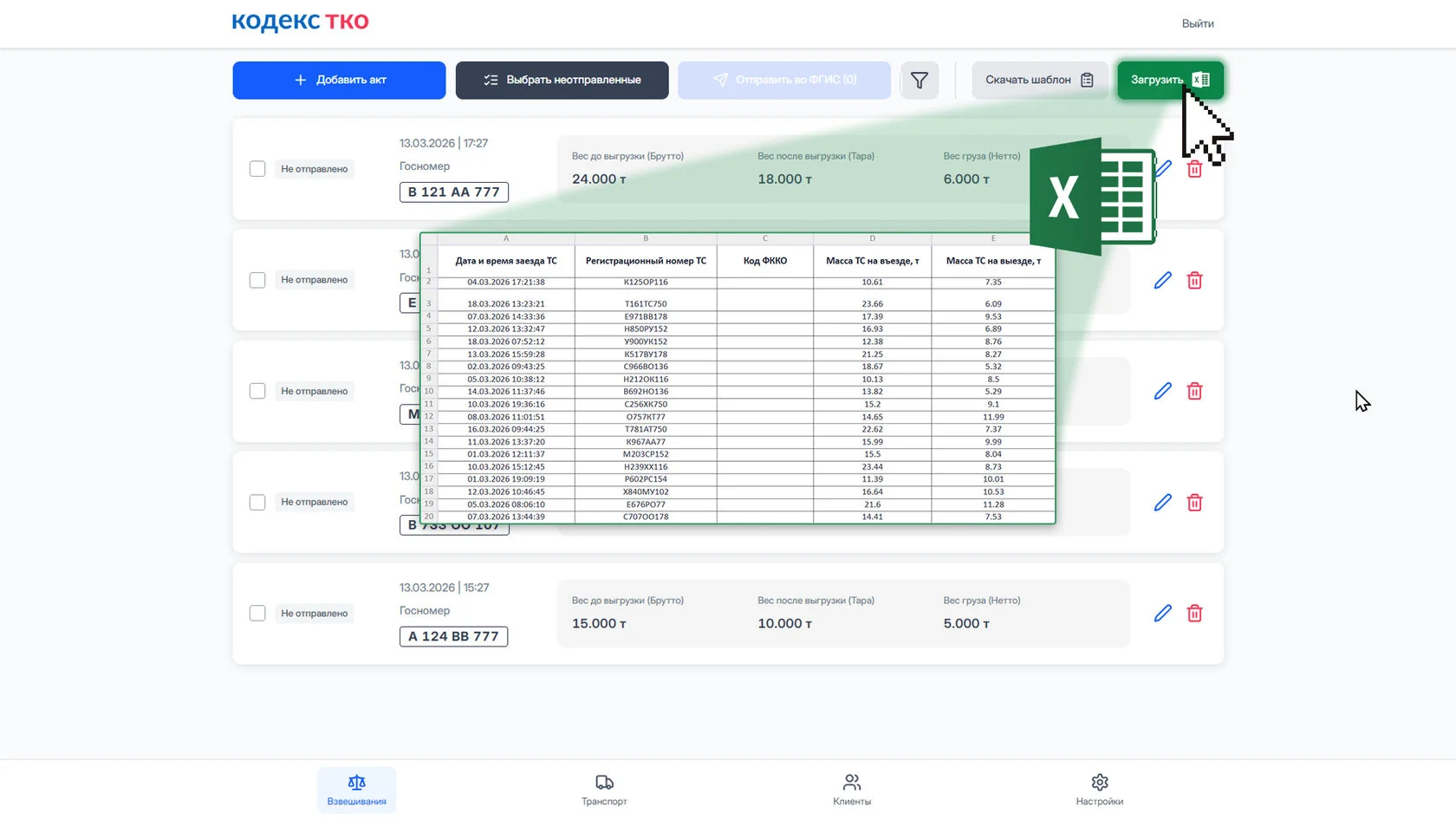Tick checkbox of the third weighing record

[x=257, y=391]
